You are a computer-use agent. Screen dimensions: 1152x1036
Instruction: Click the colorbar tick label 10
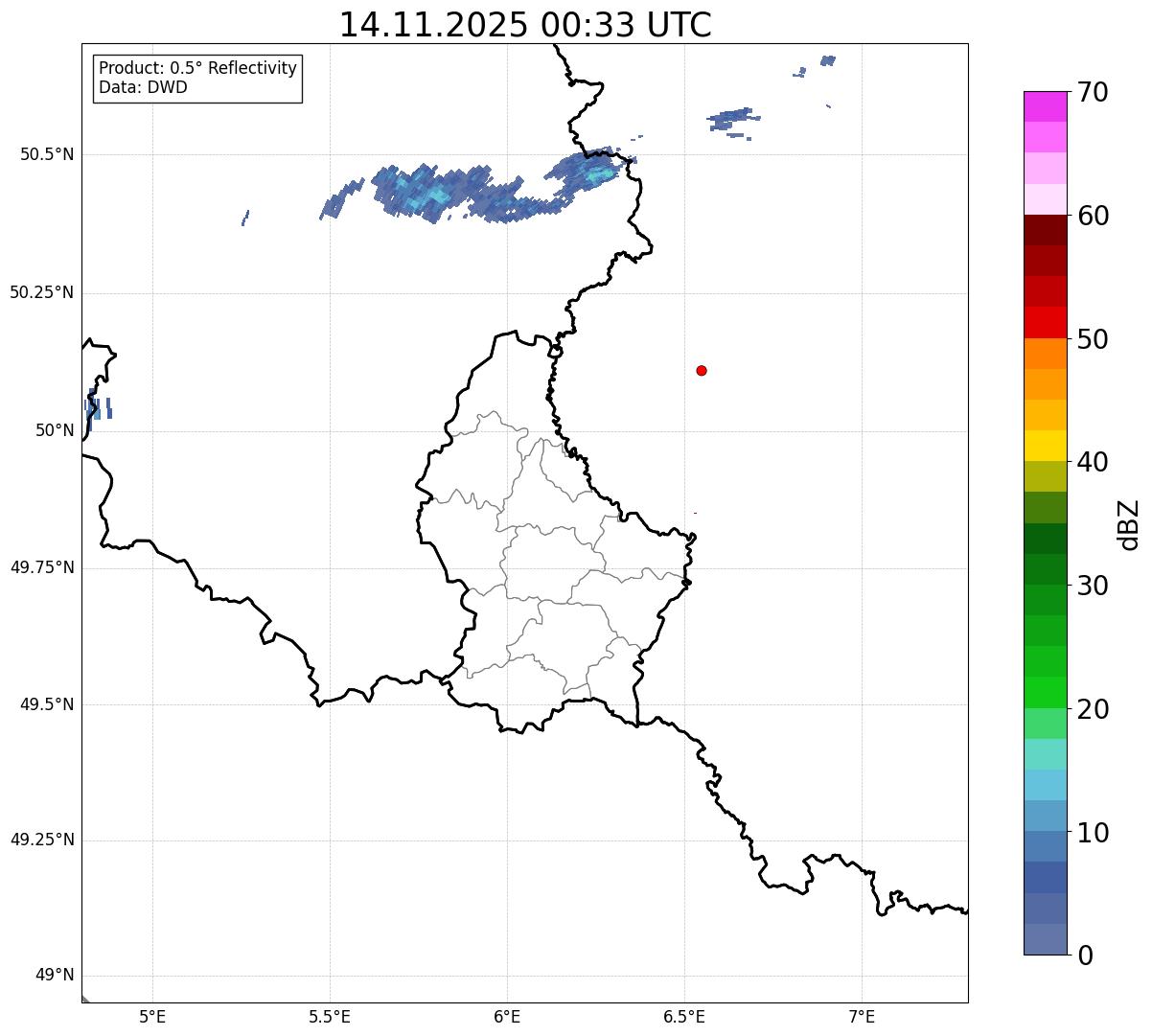point(1093,832)
